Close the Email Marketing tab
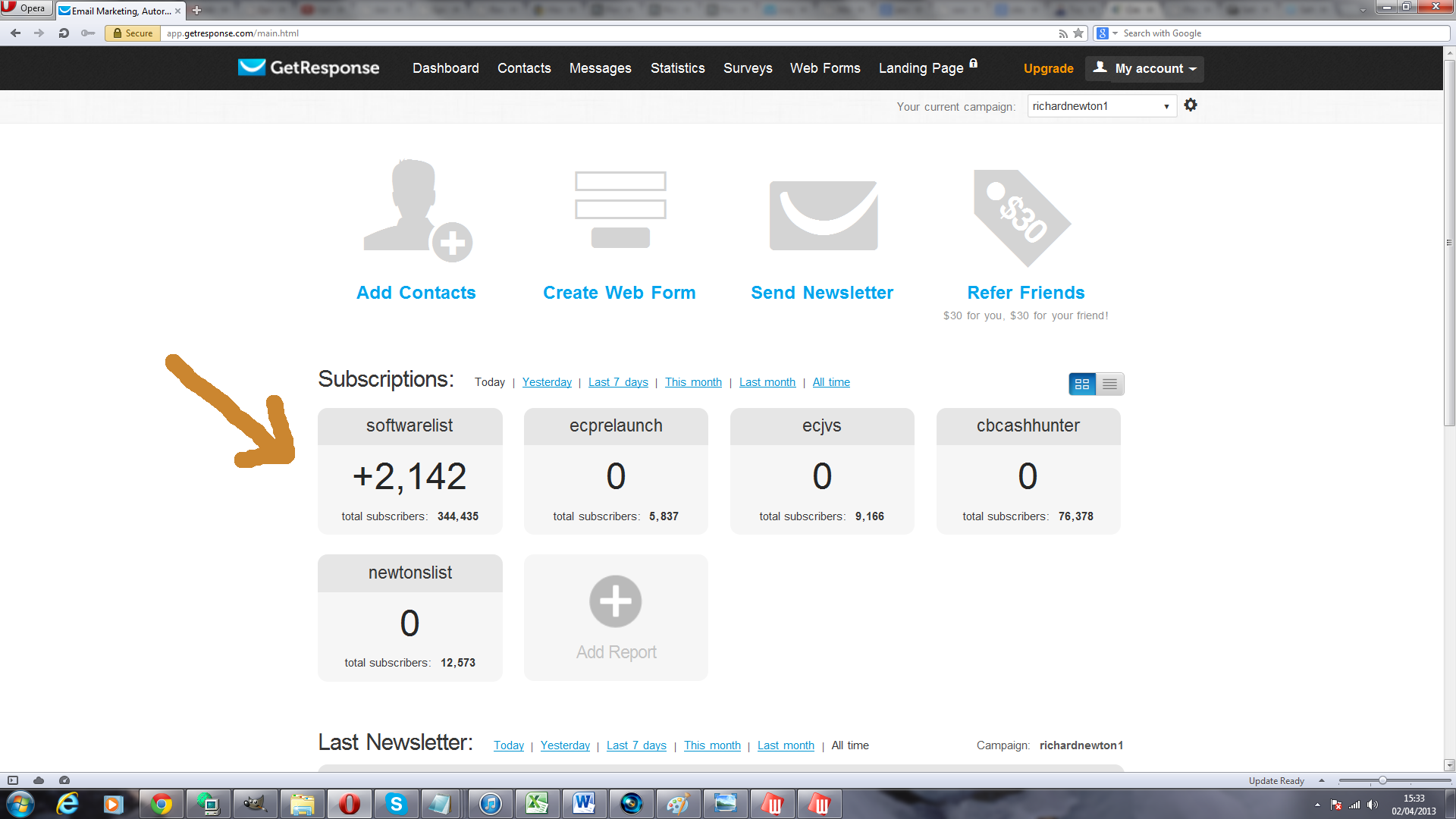This screenshot has height=819, width=1456. pyautogui.click(x=178, y=11)
